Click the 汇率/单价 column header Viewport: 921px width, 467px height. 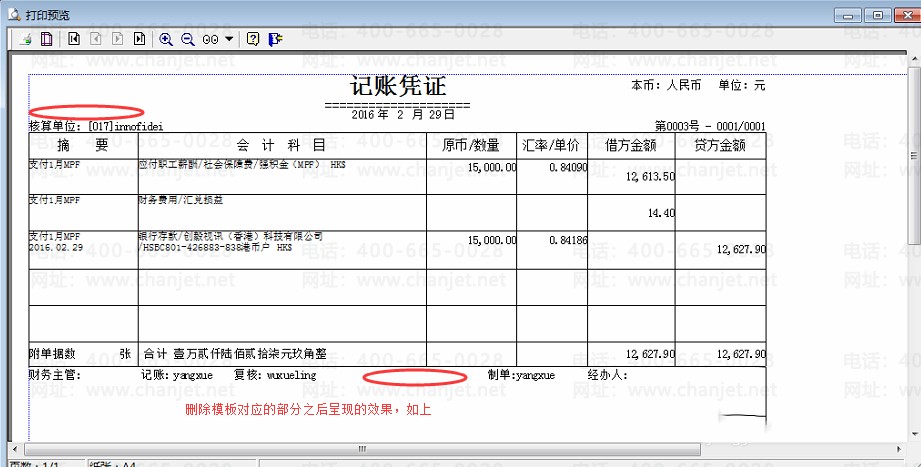pos(551,145)
